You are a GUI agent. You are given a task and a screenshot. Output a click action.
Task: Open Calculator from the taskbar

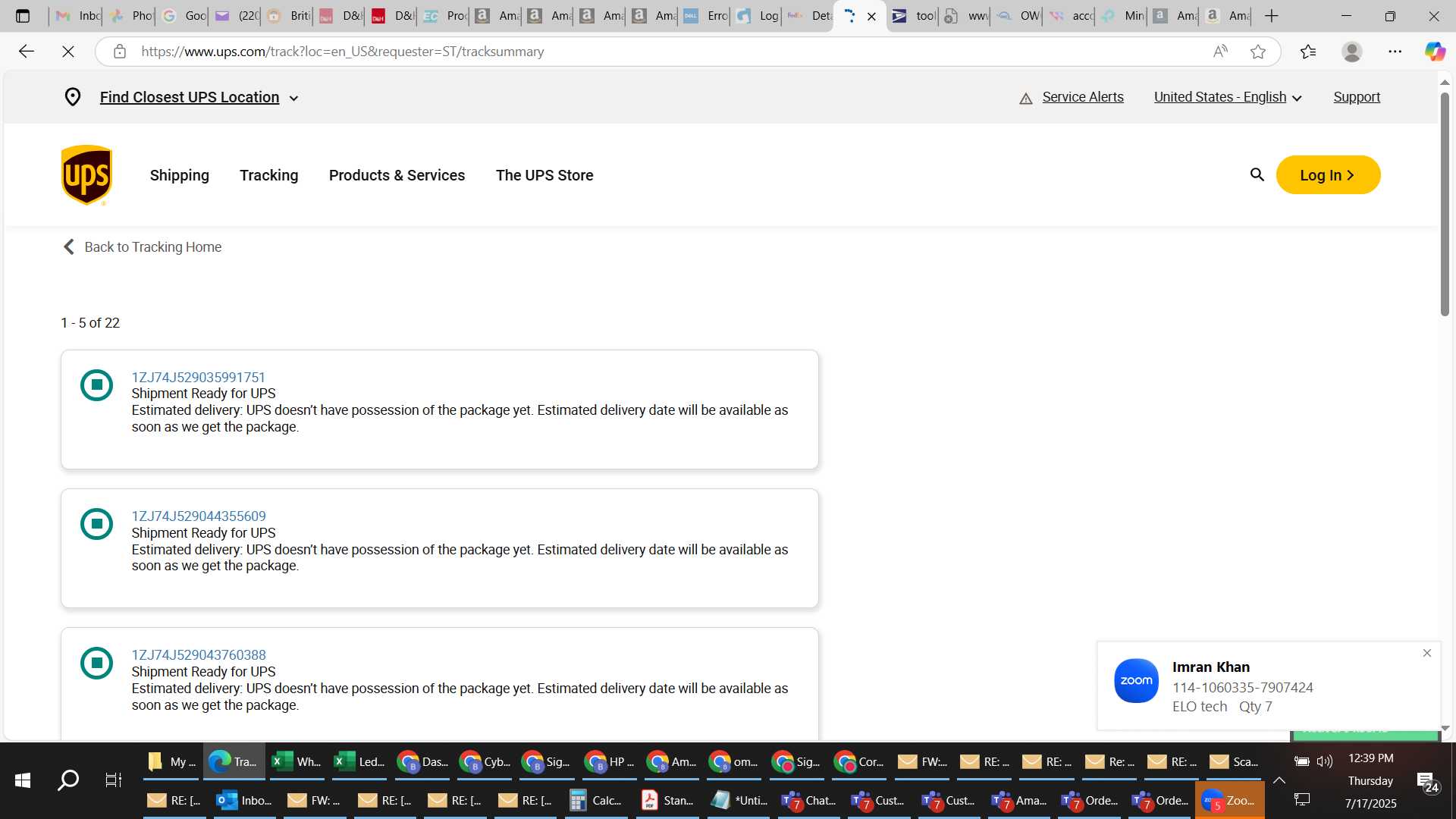pyautogui.click(x=596, y=800)
